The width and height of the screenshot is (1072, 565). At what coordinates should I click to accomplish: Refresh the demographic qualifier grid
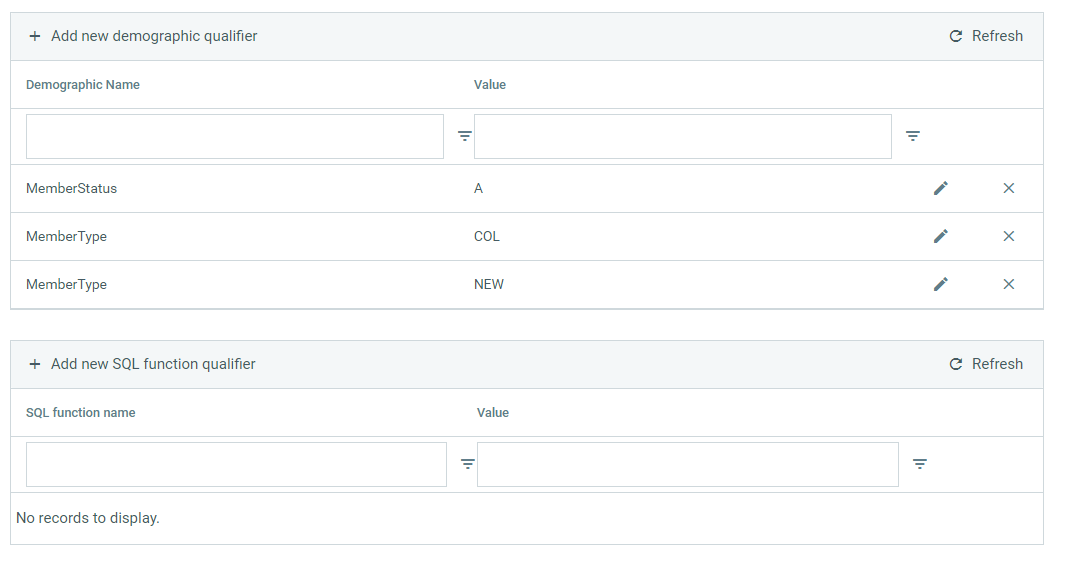pos(986,36)
